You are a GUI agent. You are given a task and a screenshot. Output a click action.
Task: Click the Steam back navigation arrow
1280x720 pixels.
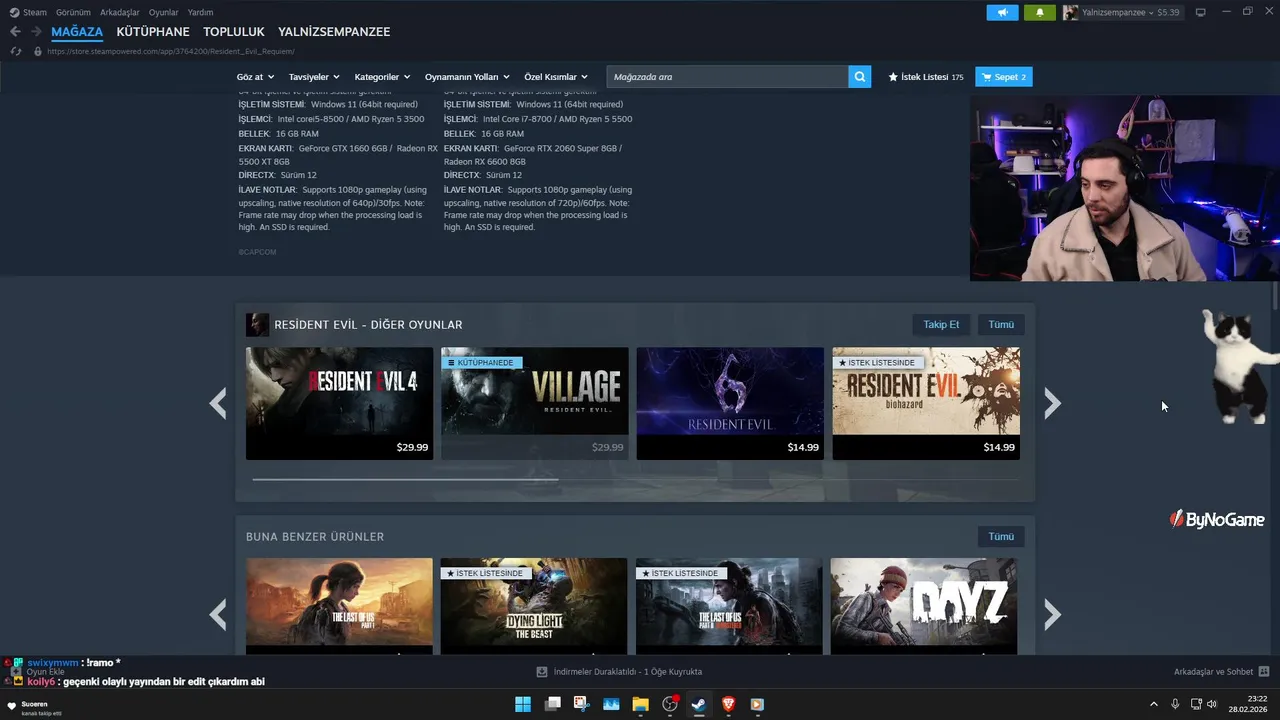click(15, 31)
